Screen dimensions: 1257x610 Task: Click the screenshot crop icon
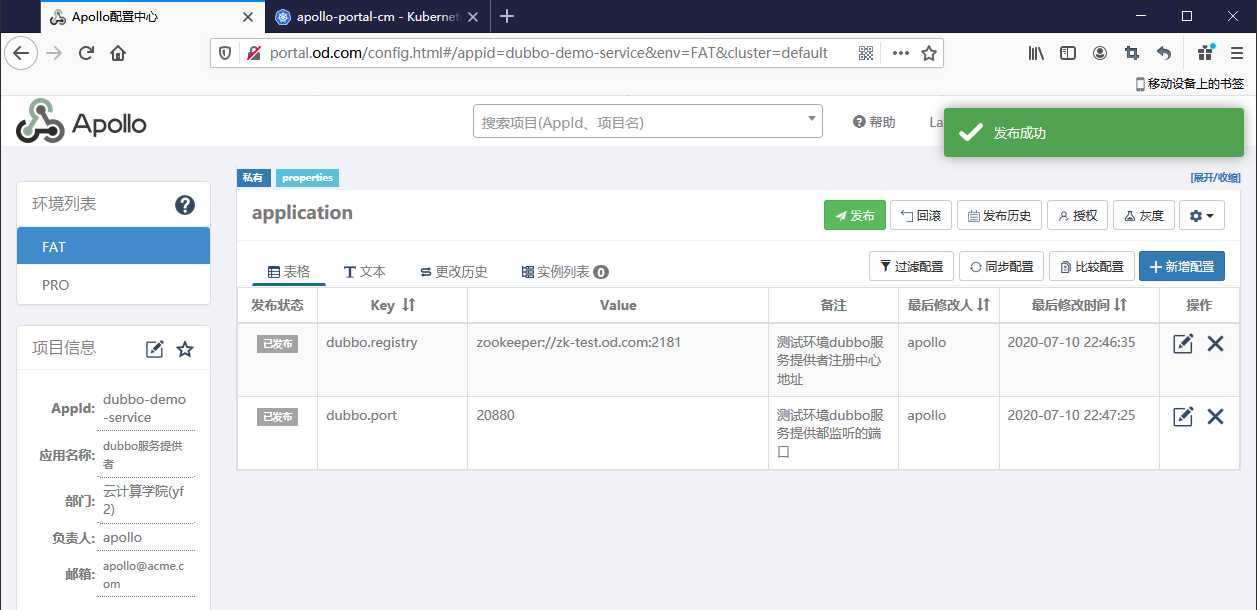[x=1132, y=53]
